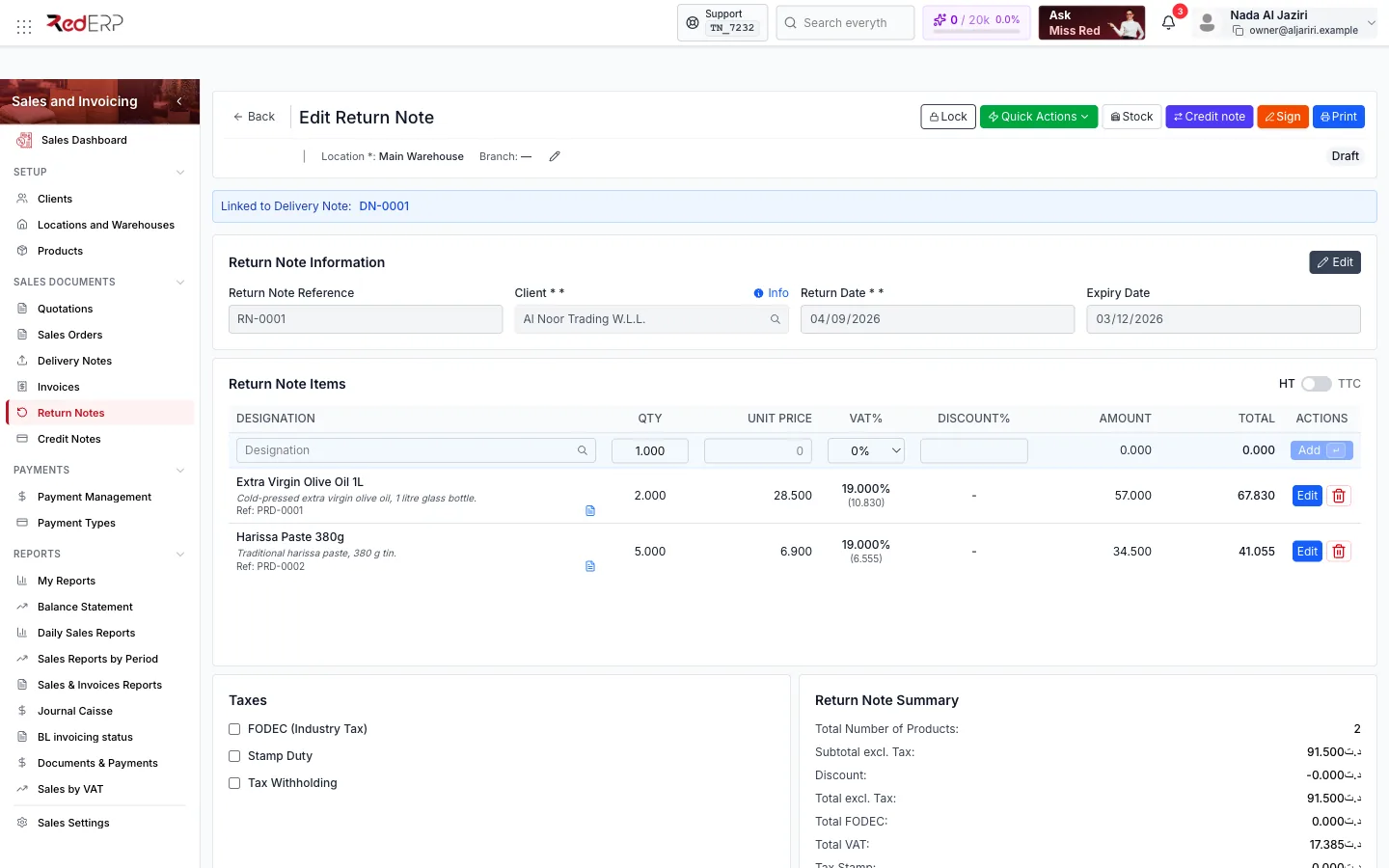Open Invoices in the sidebar
Image resolution: width=1389 pixels, height=868 pixels.
[x=58, y=387]
